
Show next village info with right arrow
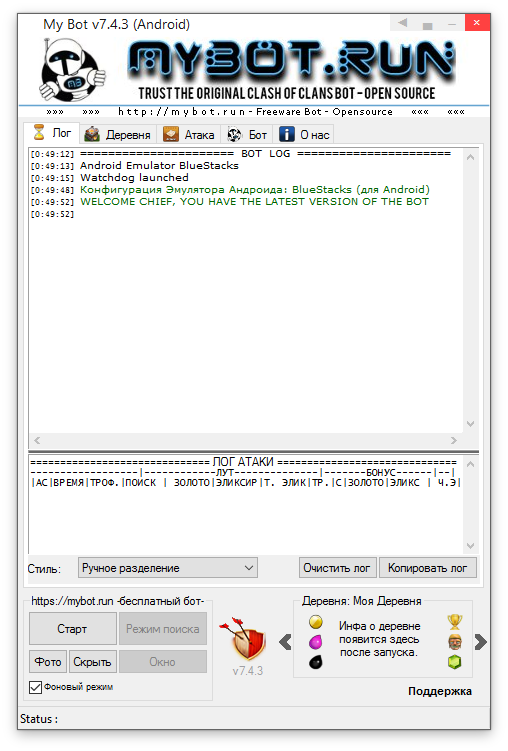pyautogui.click(x=481, y=642)
